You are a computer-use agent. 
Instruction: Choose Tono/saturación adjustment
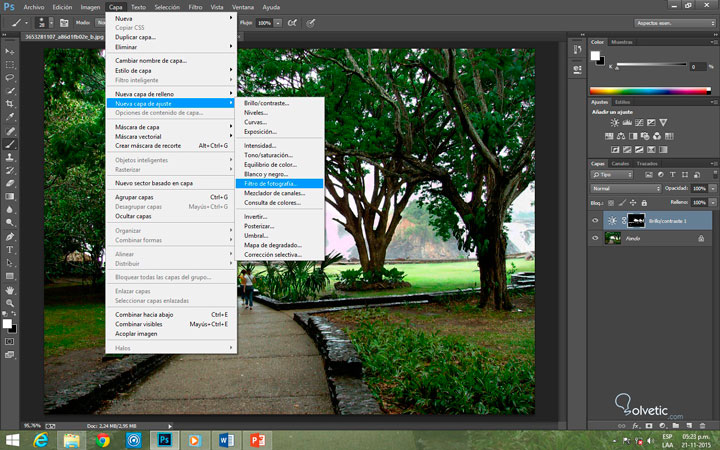click(279, 155)
